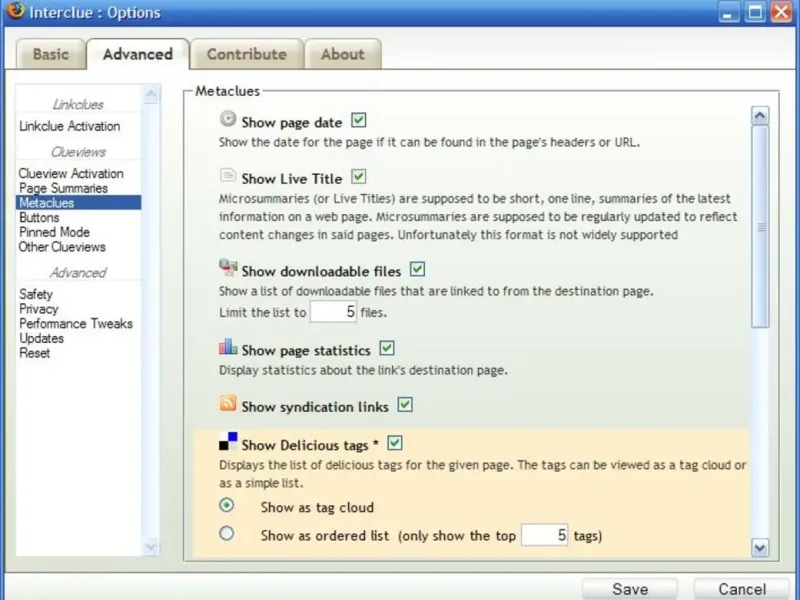Image resolution: width=800 pixels, height=600 pixels.
Task: Click the Delicious logo icon
Action: click(x=228, y=441)
